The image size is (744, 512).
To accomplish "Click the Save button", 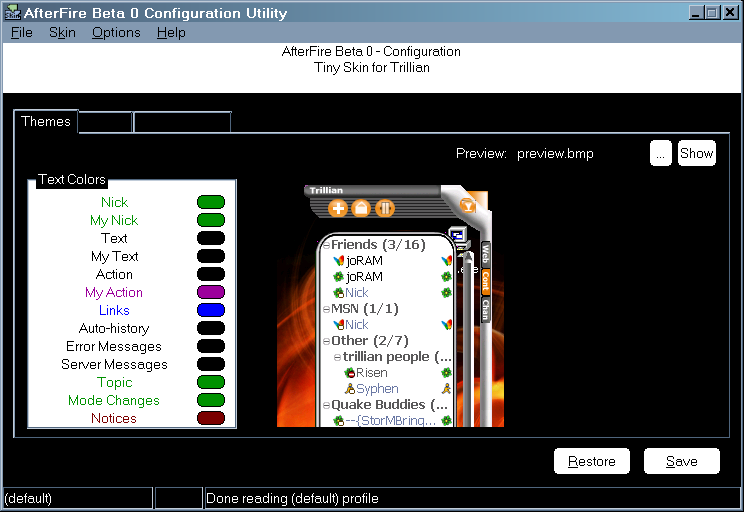I will 681,461.
